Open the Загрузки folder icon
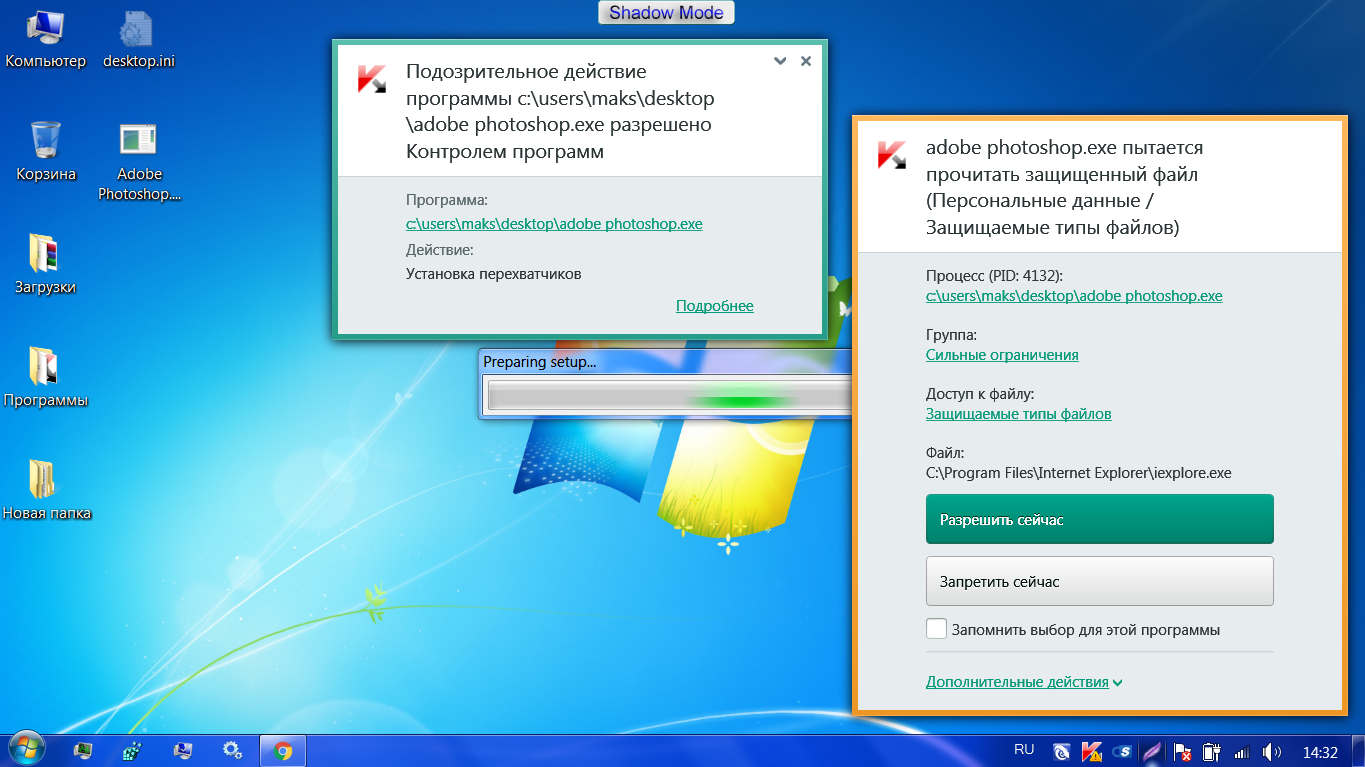This screenshot has height=767, width=1365. tap(46, 265)
